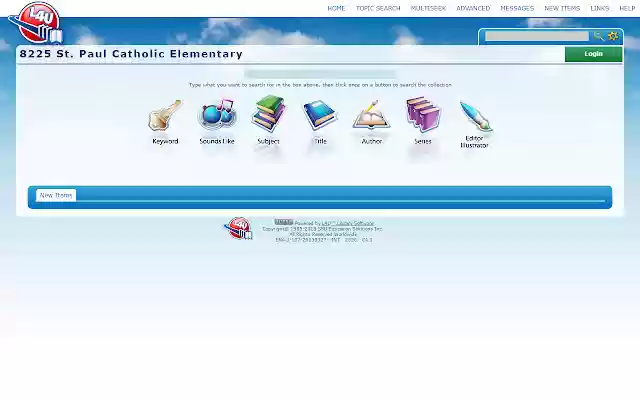640x400 pixels.
Task: Click NEW ITEMS in the top menu
Action: (x=562, y=8)
